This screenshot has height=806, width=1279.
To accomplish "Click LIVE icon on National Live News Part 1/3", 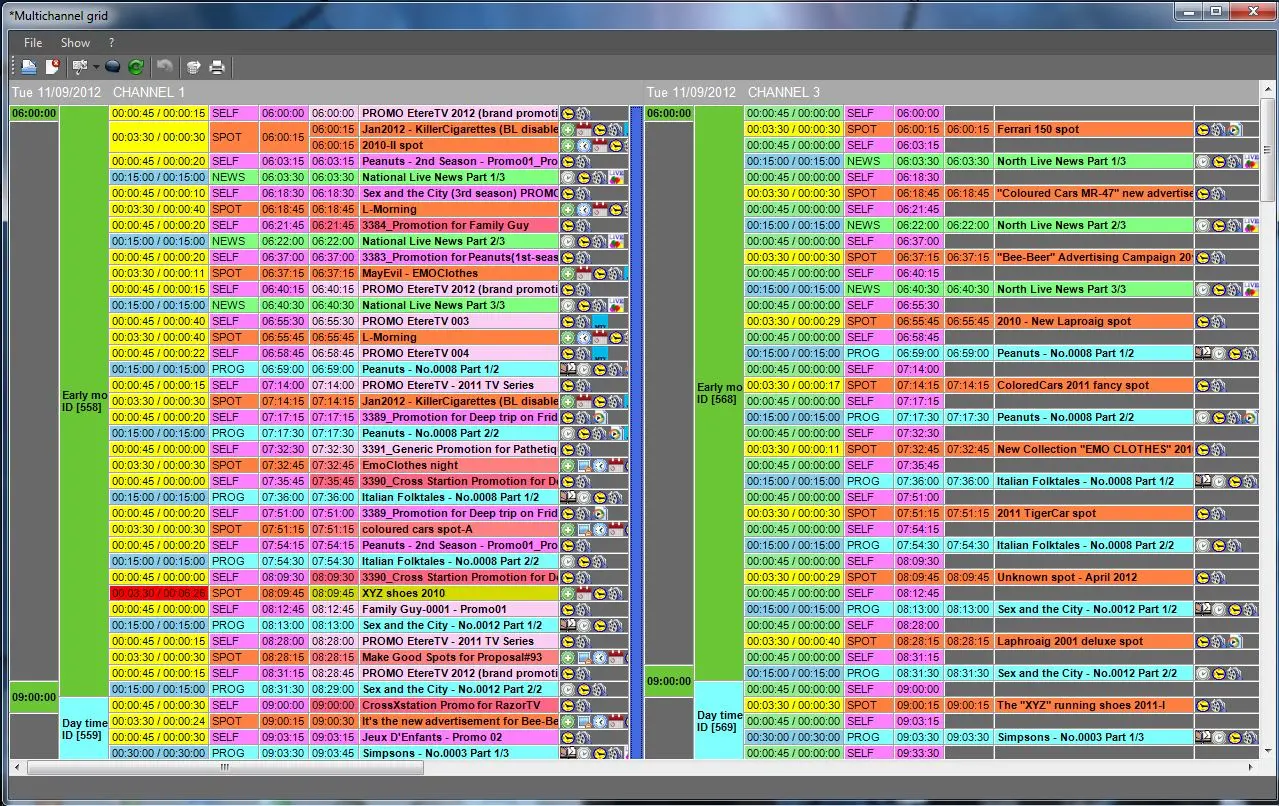I will click(x=616, y=177).
